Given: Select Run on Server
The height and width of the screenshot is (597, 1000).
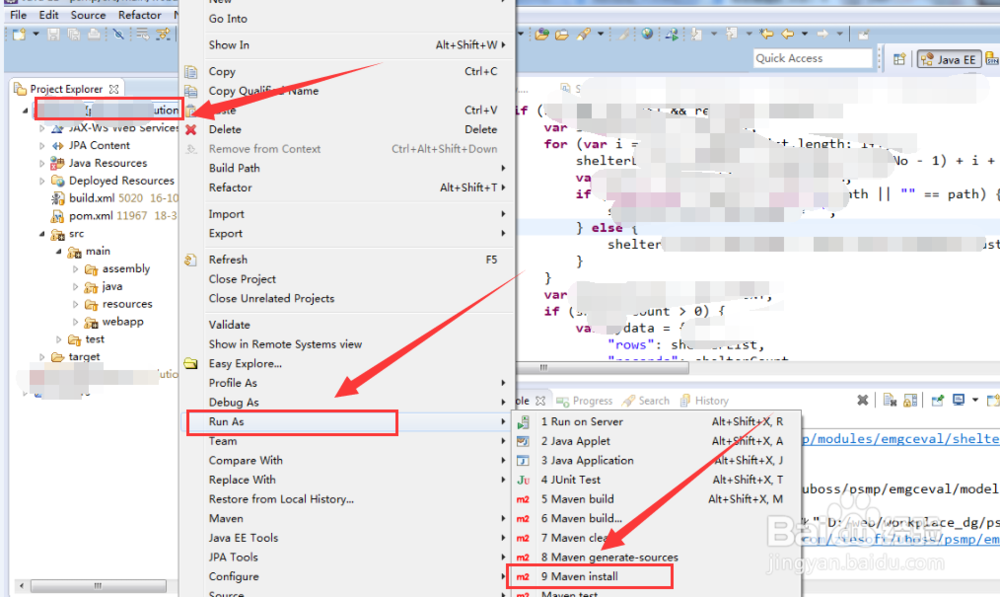Looking at the screenshot, I should coord(656,422).
